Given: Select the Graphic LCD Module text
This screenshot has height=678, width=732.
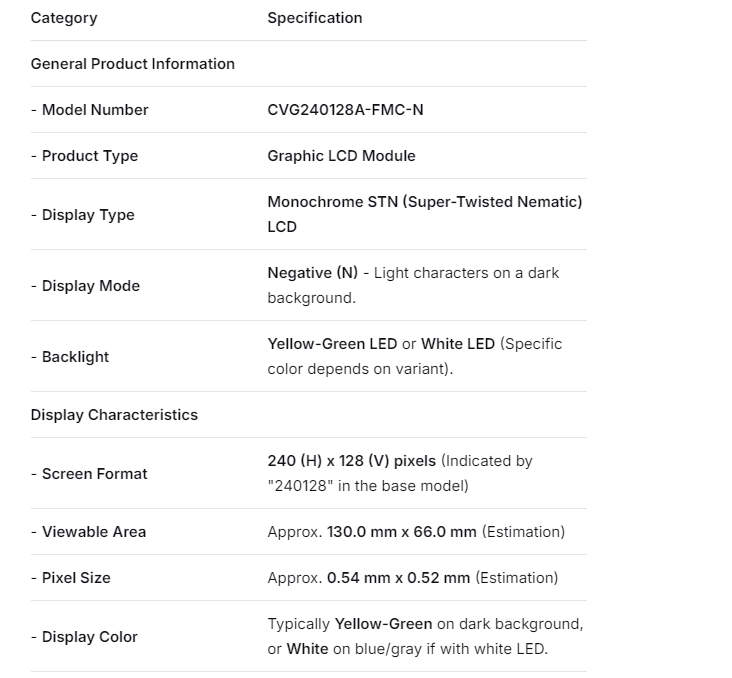Looking at the screenshot, I should 341,156.
